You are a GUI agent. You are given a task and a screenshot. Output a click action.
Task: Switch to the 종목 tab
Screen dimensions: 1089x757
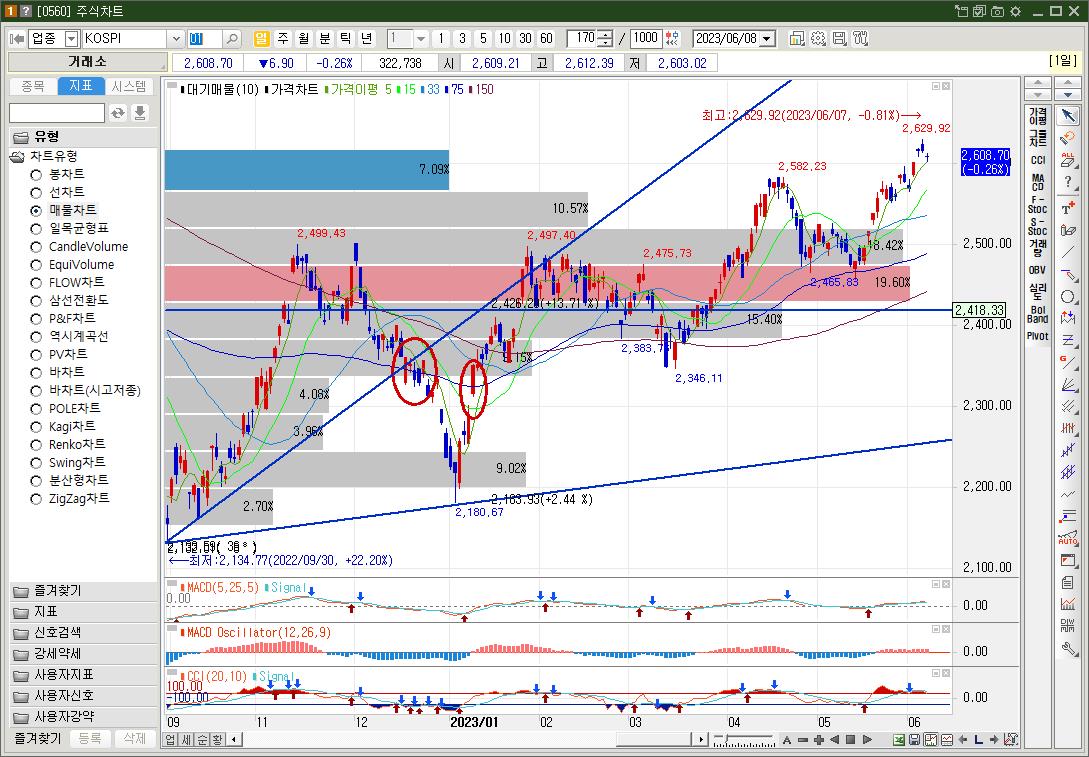tap(33, 86)
